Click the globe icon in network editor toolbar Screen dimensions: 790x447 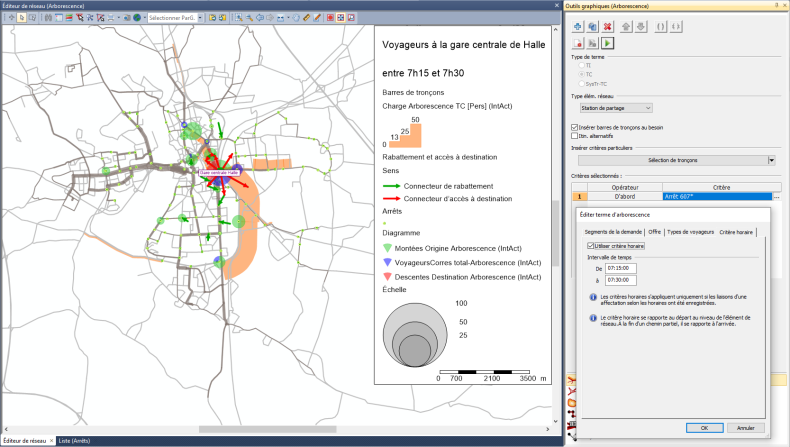pyautogui.click(x=137, y=18)
